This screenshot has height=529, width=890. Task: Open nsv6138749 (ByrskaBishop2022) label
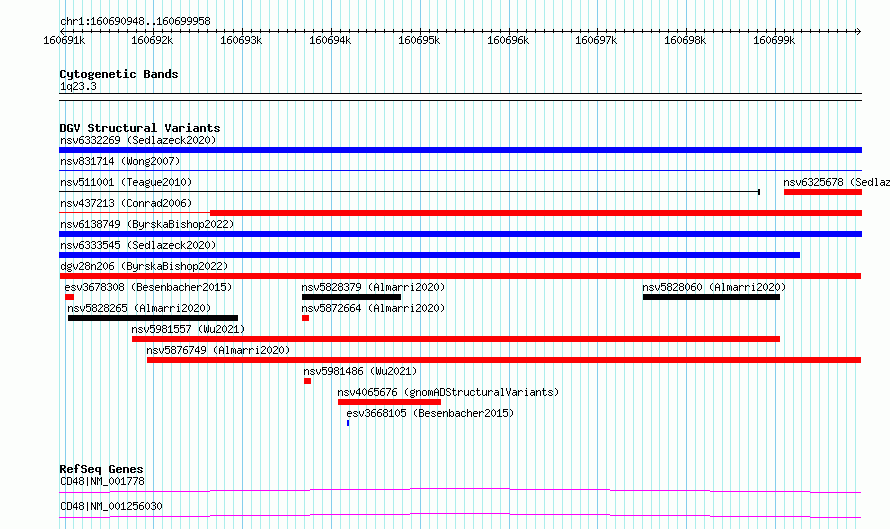click(147, 224)
